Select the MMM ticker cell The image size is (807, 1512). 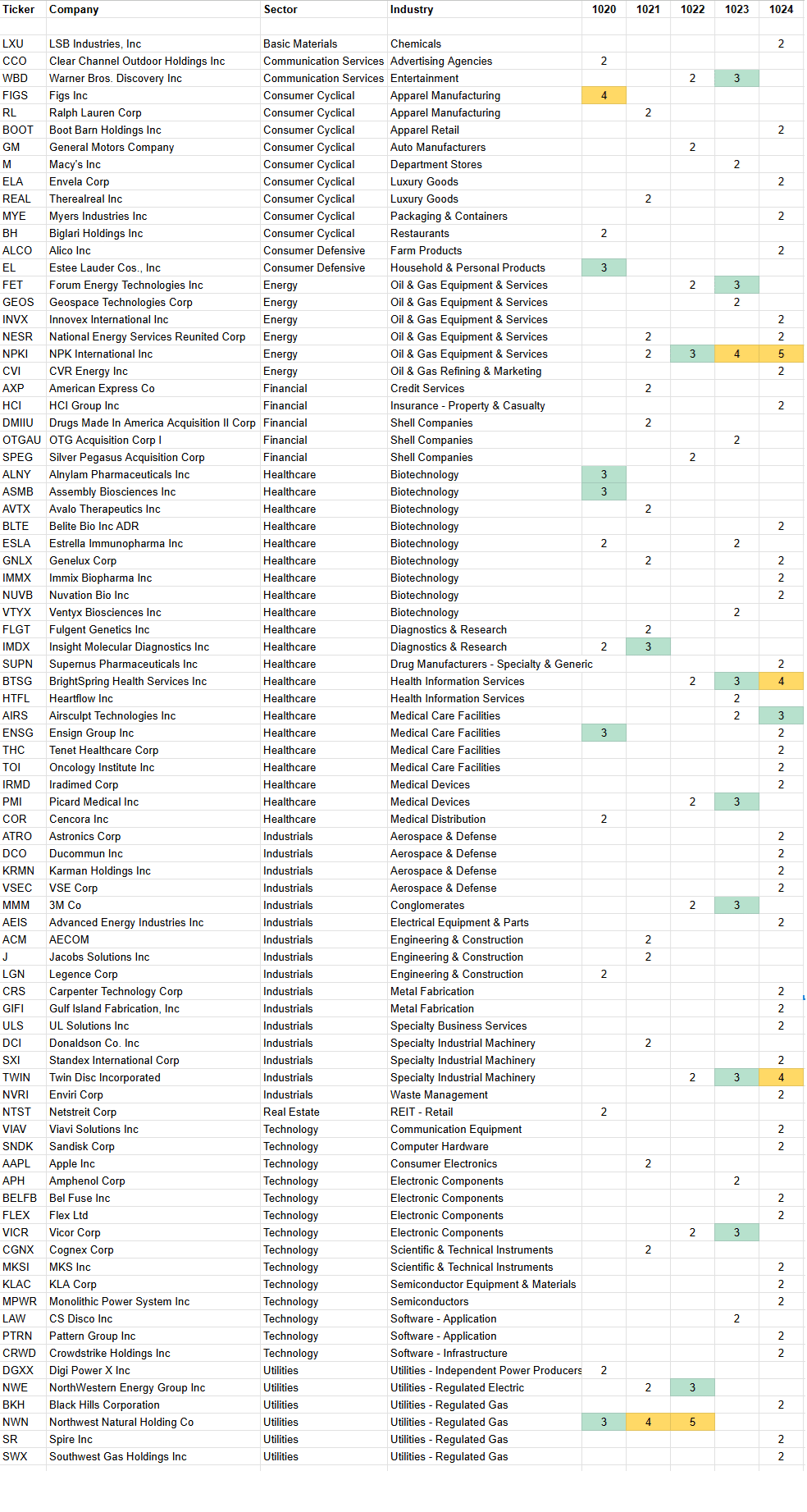23,905
